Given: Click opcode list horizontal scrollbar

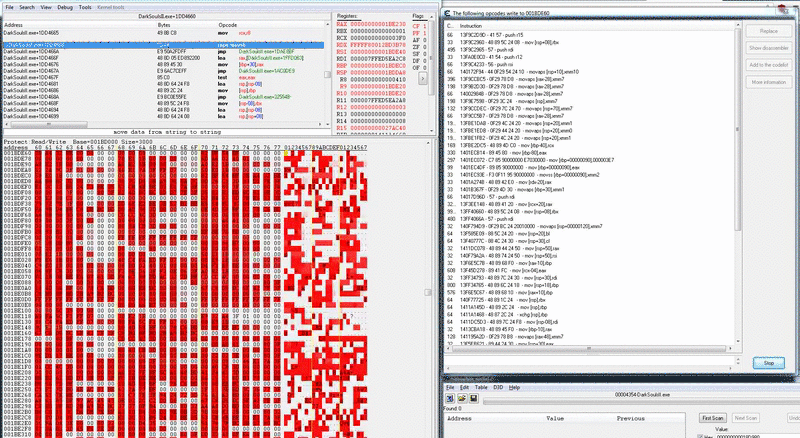Looking at the screenshot, I should [589, 349].
